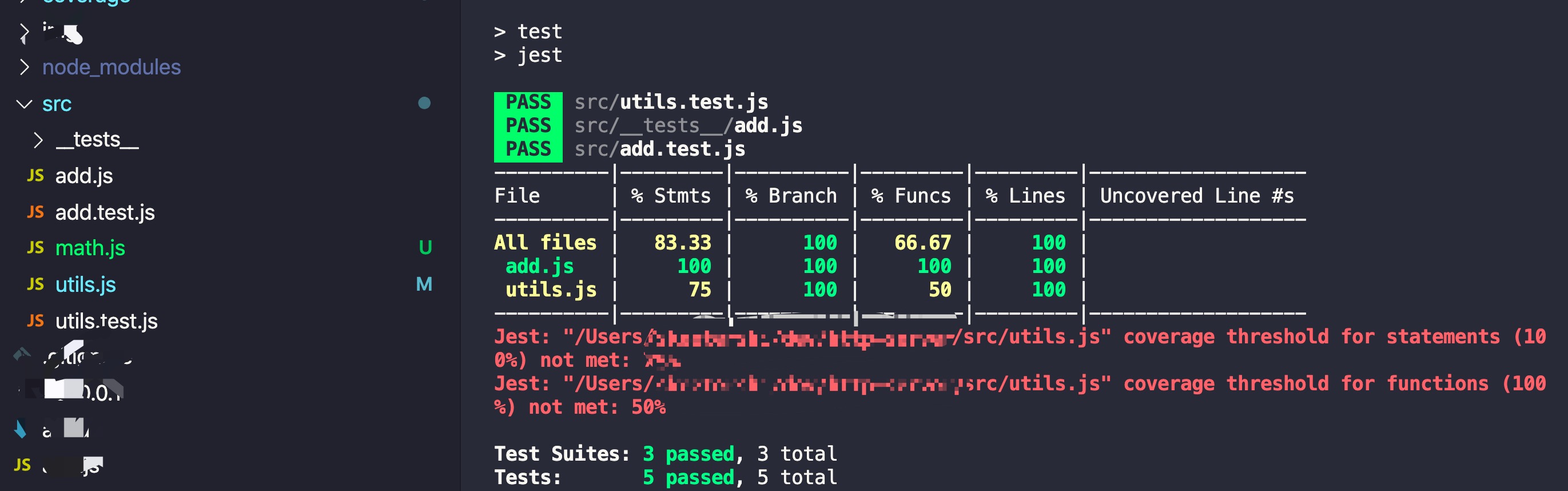Click the 50 functions value for utils.js
Viewport: 1568px width, 491px height.
pos(940,290)
